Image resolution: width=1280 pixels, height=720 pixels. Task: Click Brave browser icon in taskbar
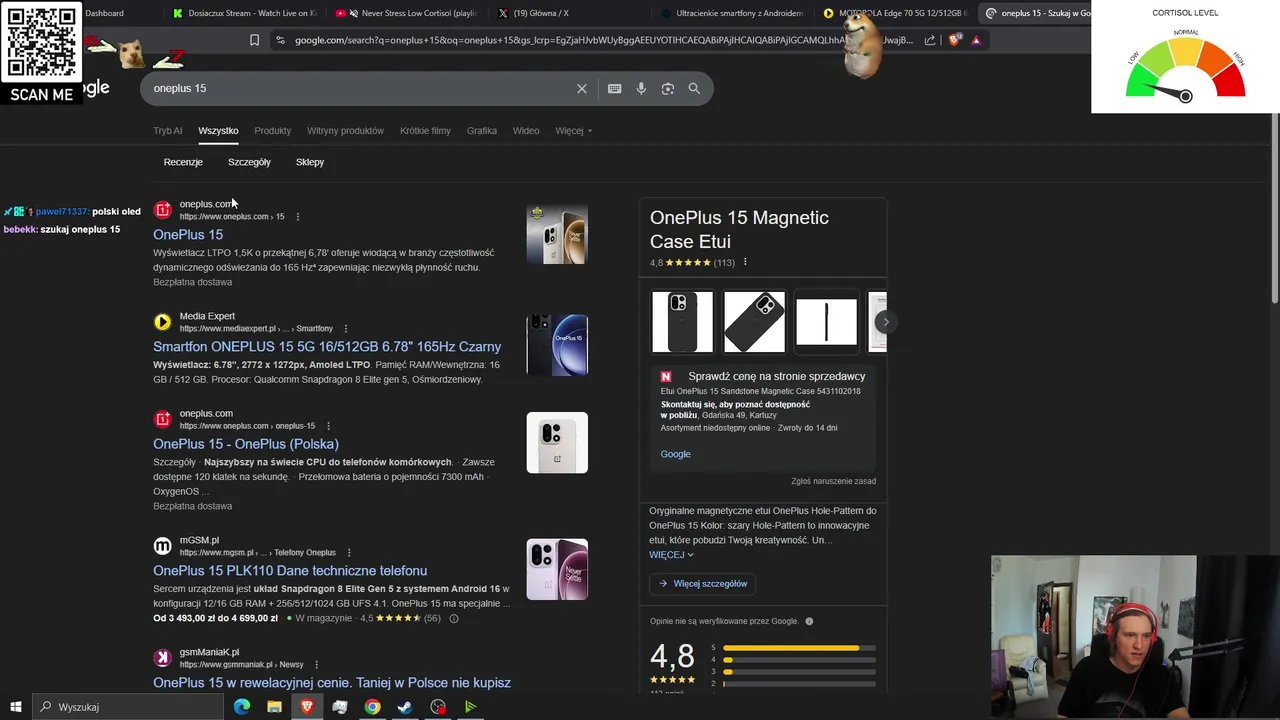307,707
